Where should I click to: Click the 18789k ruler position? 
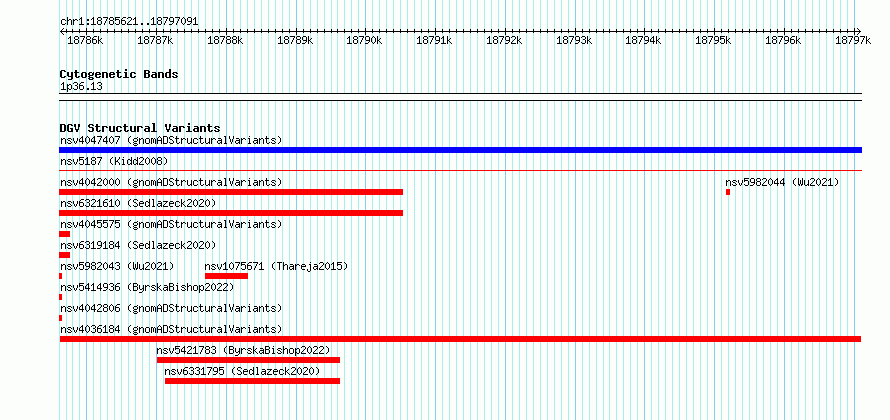point(295,40)
